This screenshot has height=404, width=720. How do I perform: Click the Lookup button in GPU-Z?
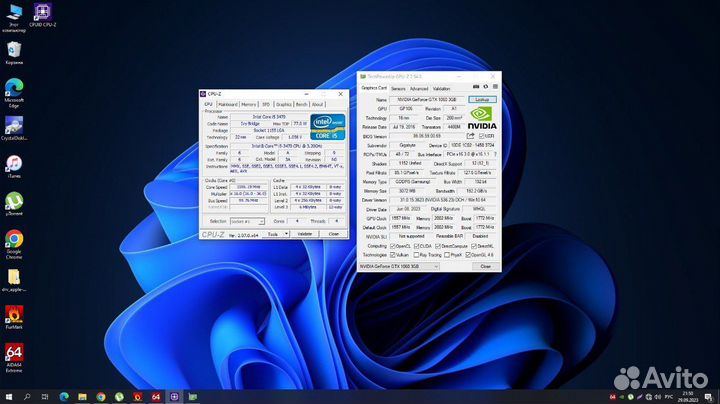[x=482, y=100]
